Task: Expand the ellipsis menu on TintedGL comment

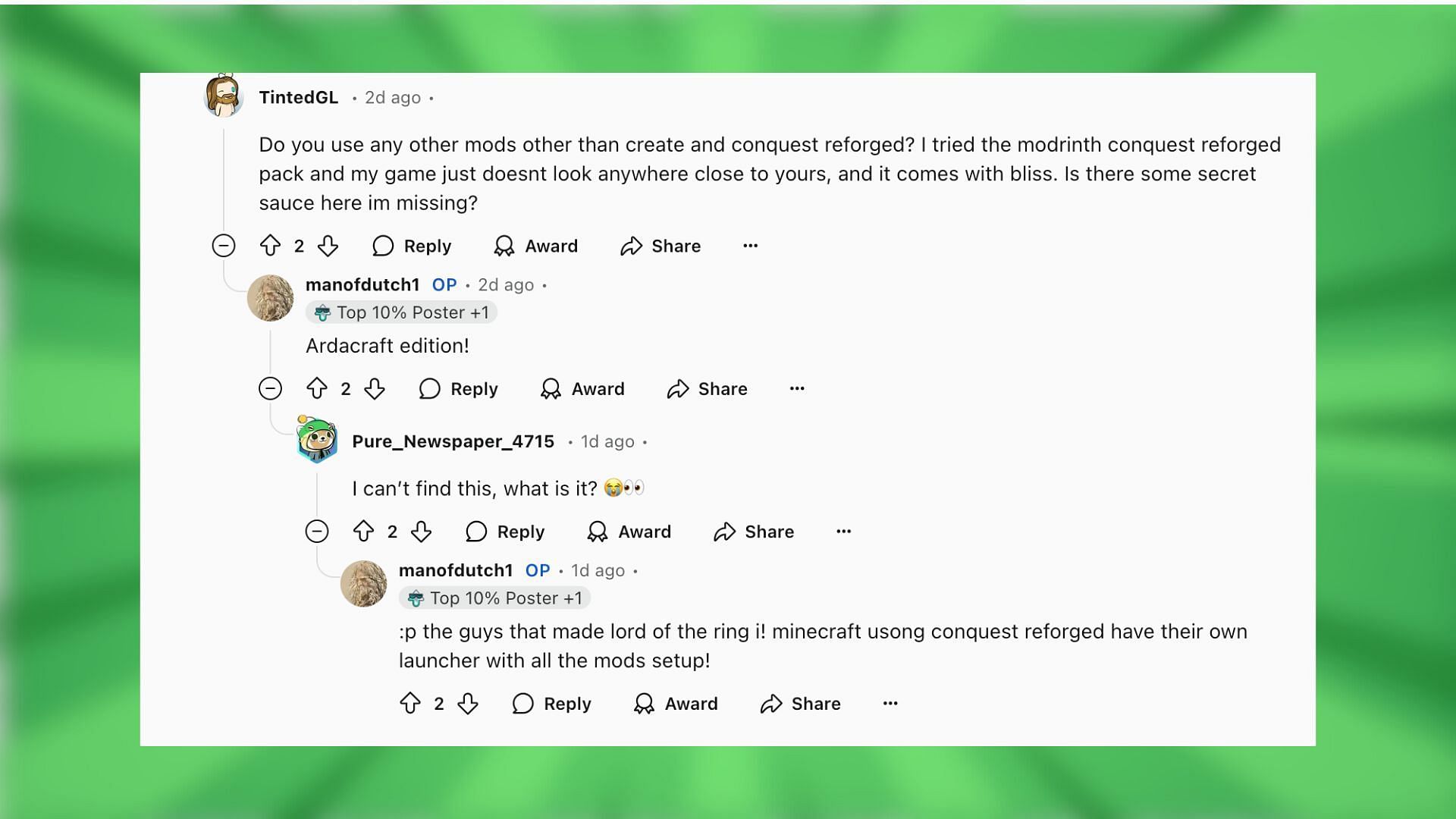Action: (x=750, y=245)
